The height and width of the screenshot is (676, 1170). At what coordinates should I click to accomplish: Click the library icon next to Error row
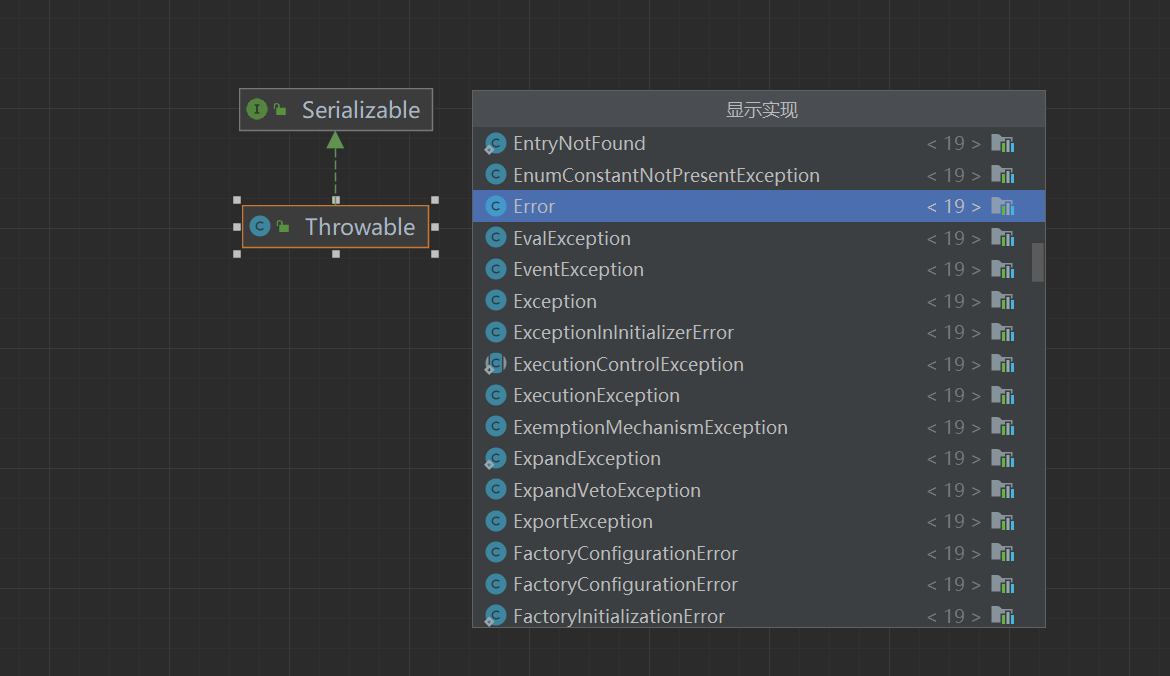tap(1003, 205)
